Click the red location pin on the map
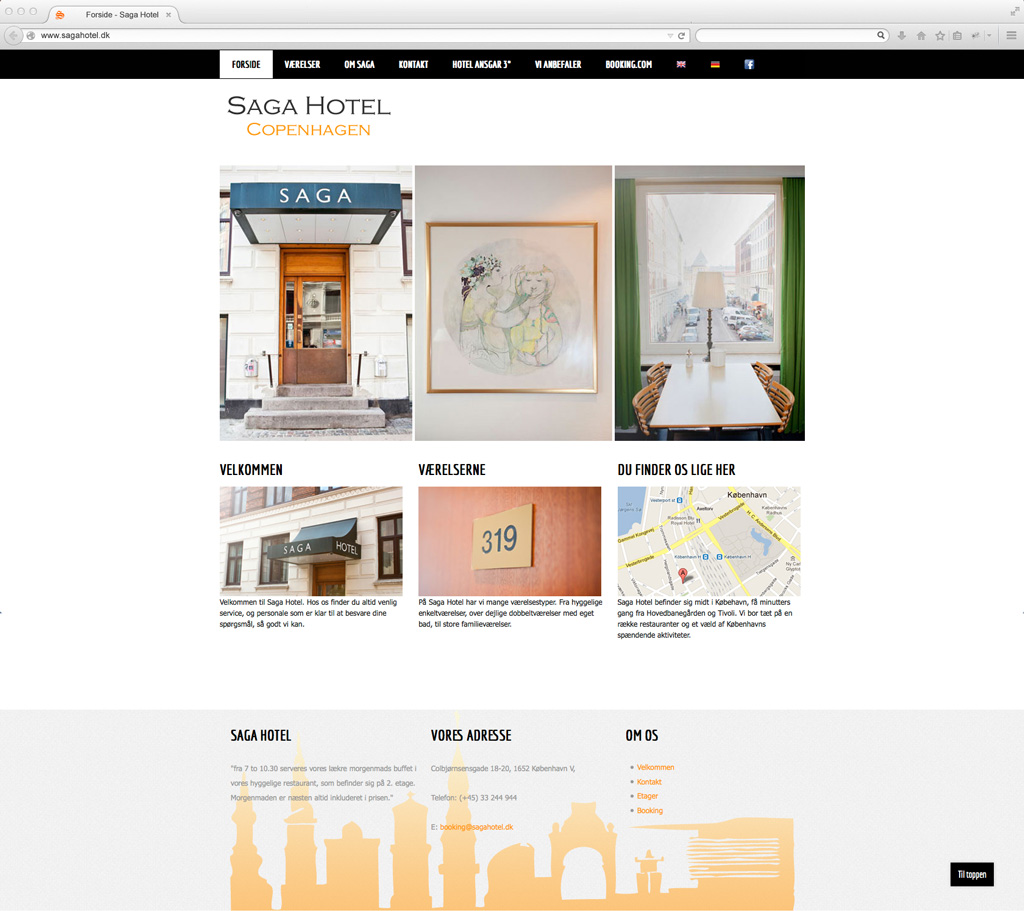The width and height of the screenshot is (1024, 911). 683,575
